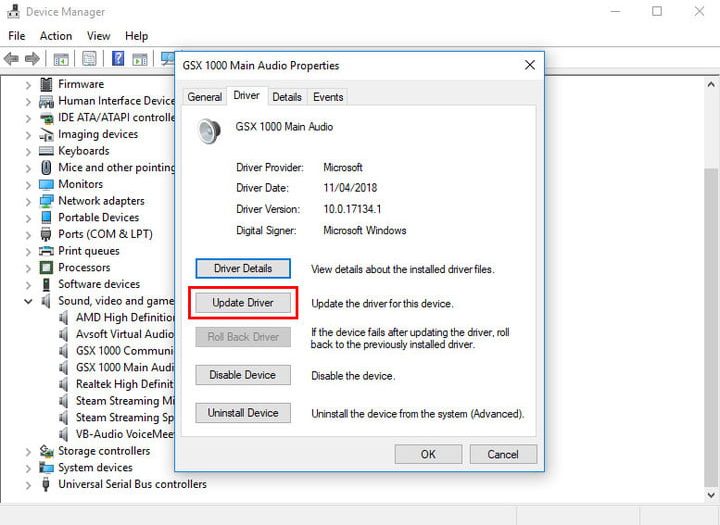The image size is (720, 525).
Task: Click the Update Driver button
Action: pos(242,303)
